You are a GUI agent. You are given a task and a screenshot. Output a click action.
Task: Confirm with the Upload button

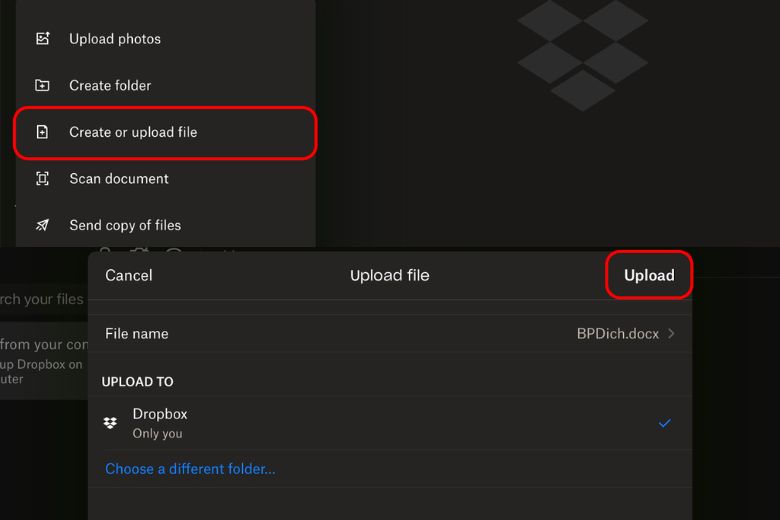649,275
